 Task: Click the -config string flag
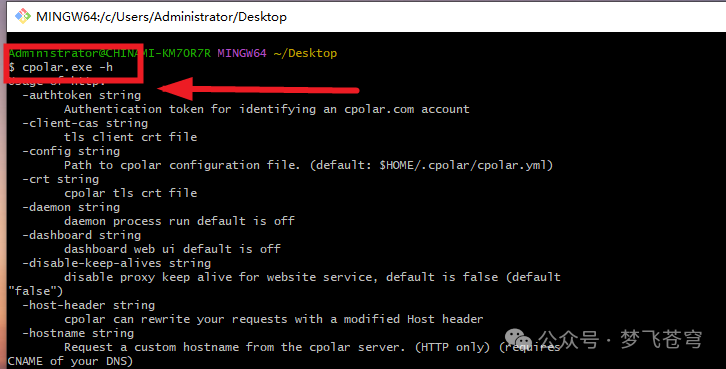point(71,151)
